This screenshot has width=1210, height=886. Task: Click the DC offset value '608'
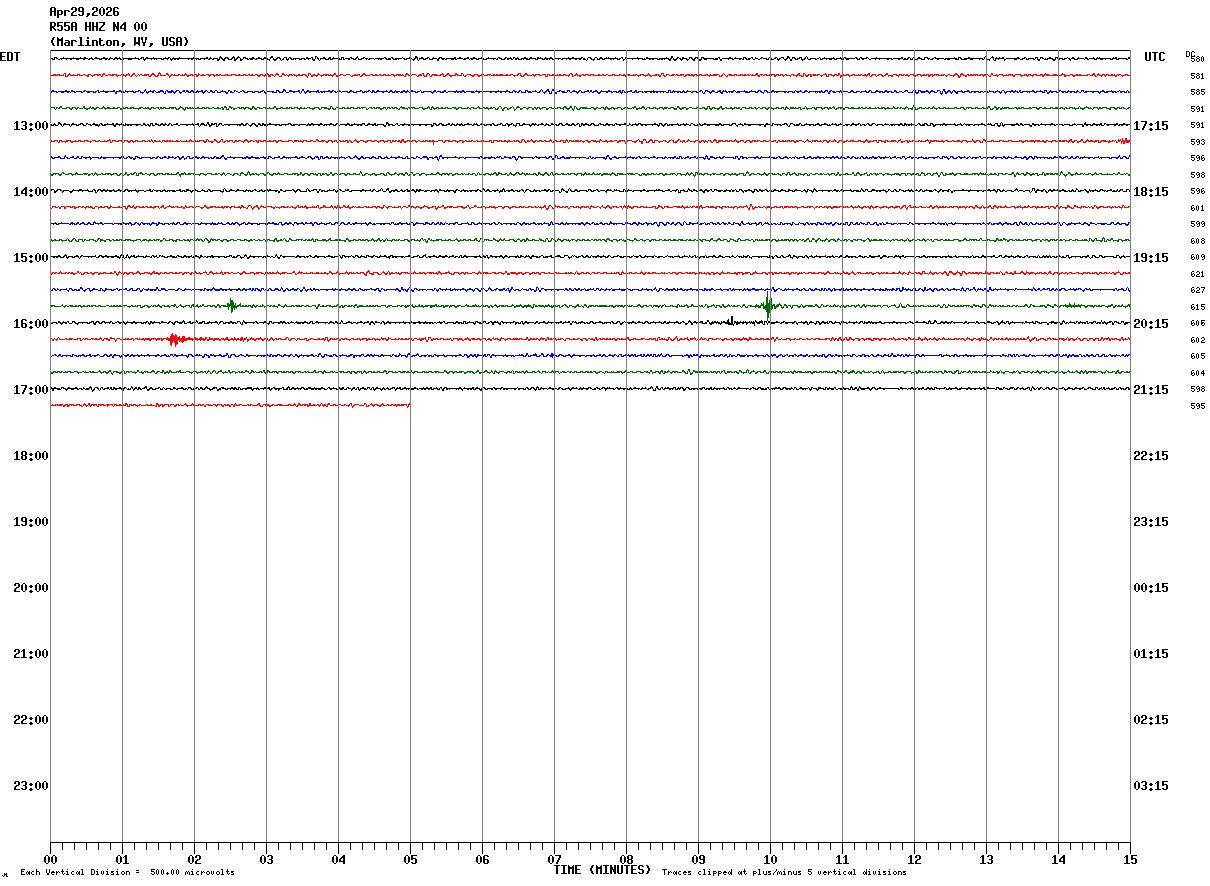[1198, 241]
